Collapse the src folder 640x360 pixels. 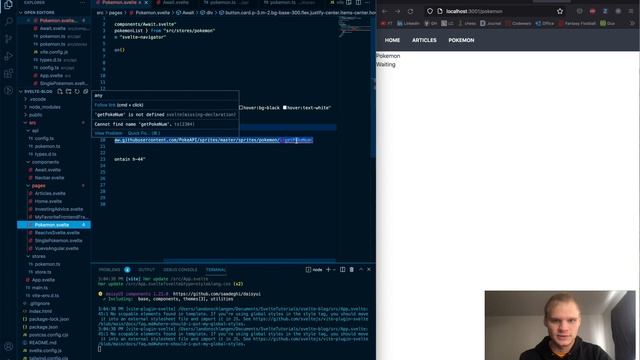pos(26,122)
